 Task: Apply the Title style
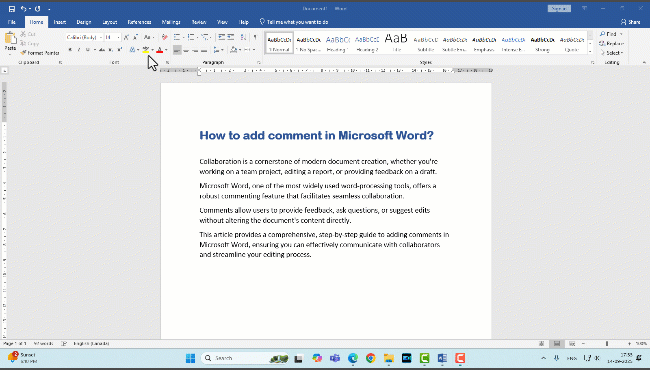click(396, 42)
